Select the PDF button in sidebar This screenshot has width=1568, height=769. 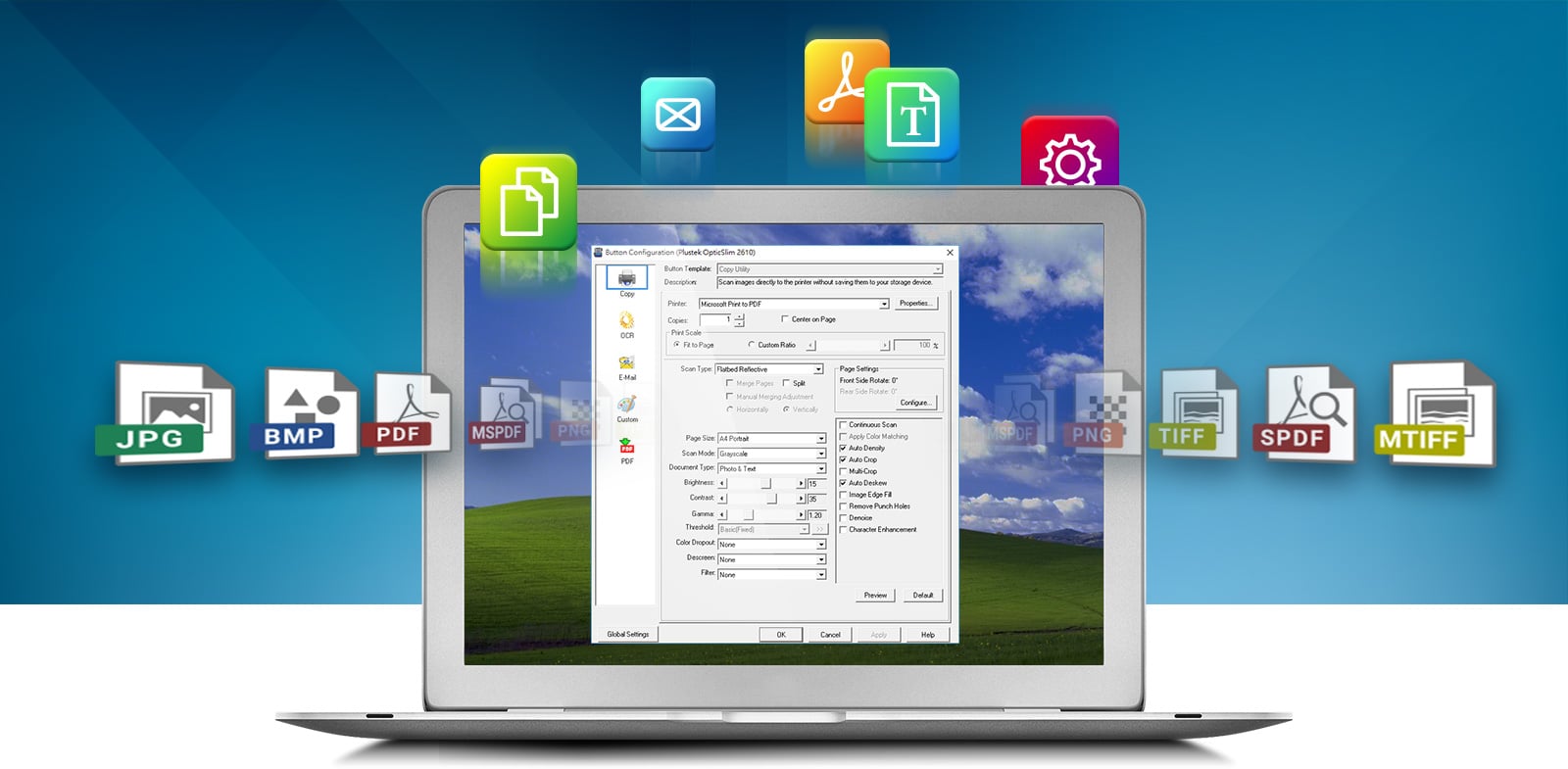coord(626,452)
